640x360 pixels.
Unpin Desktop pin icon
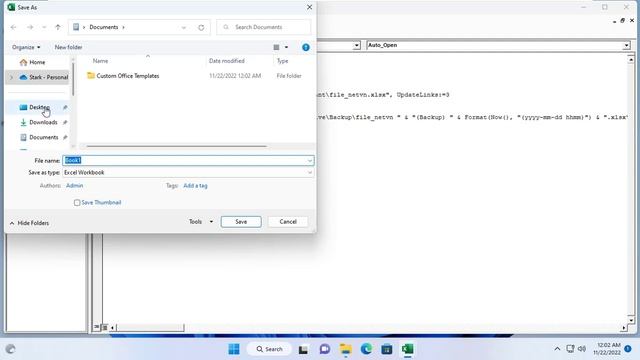[65, 107]
